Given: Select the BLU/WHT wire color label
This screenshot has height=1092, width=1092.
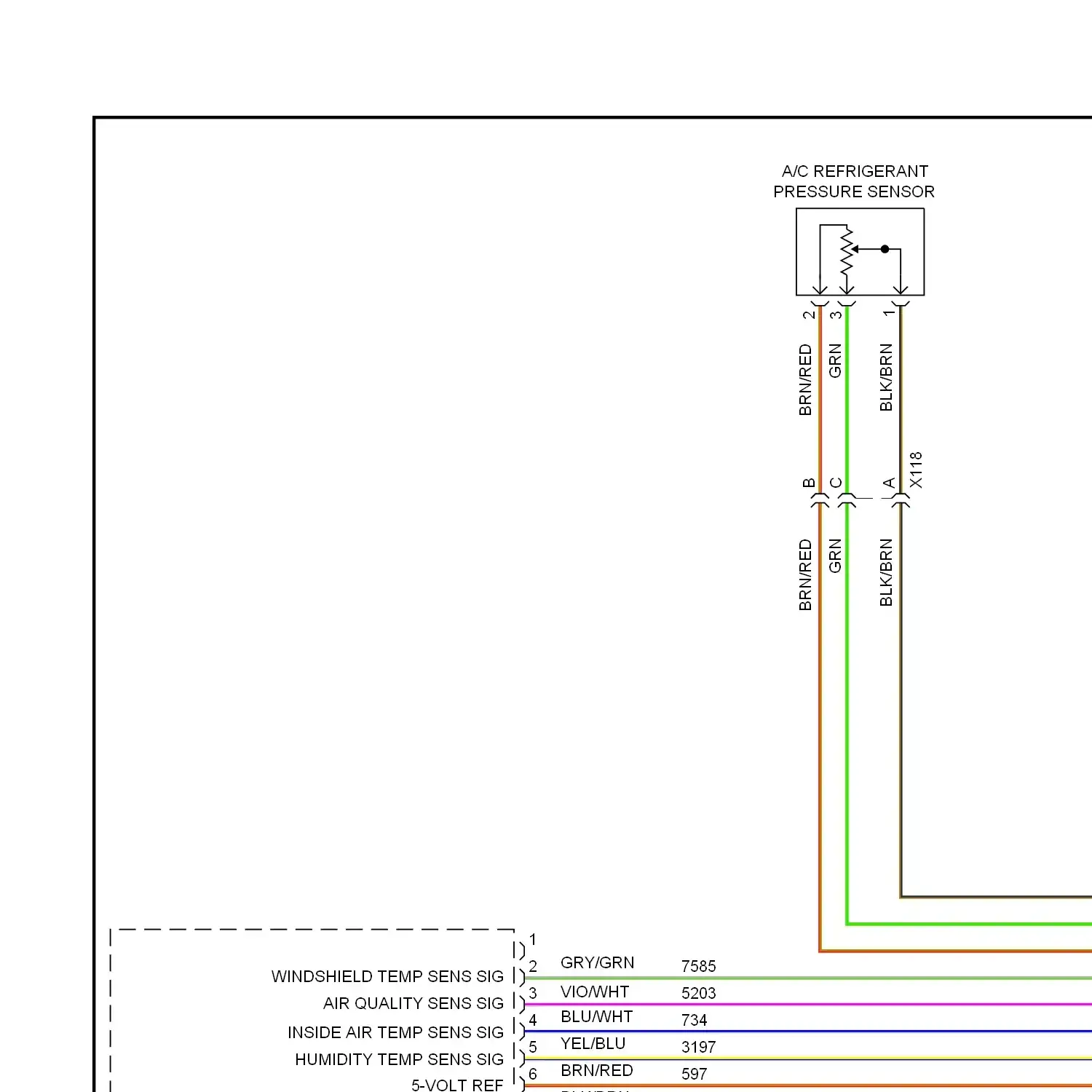Looking at the screenshot, I should point(596,1016).
